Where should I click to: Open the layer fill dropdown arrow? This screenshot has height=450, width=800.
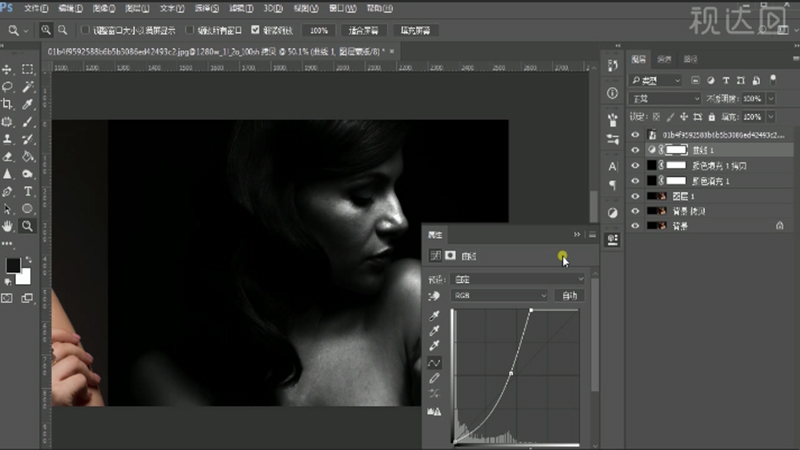tap(771, 117)
